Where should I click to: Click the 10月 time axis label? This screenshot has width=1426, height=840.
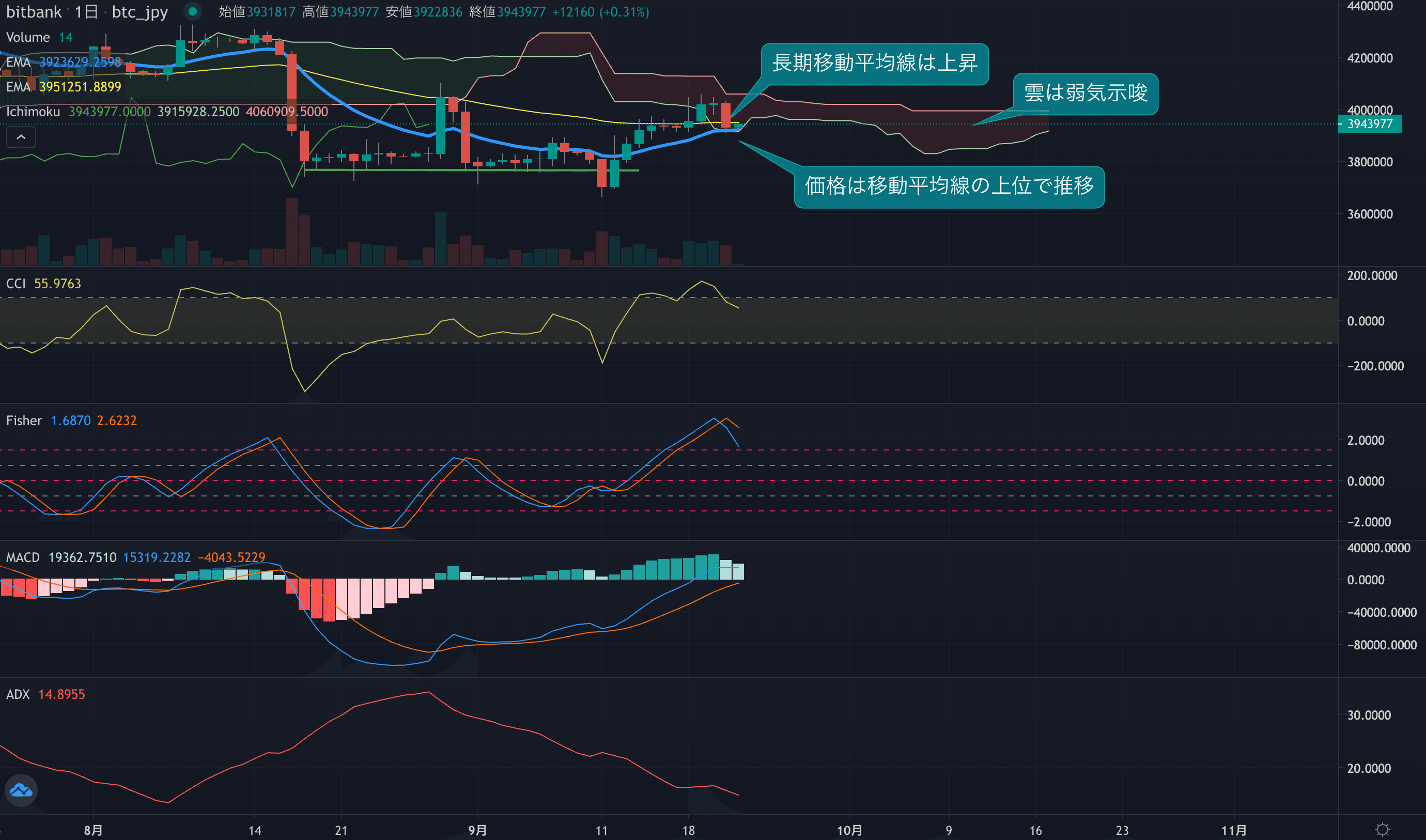click(849, 830)
